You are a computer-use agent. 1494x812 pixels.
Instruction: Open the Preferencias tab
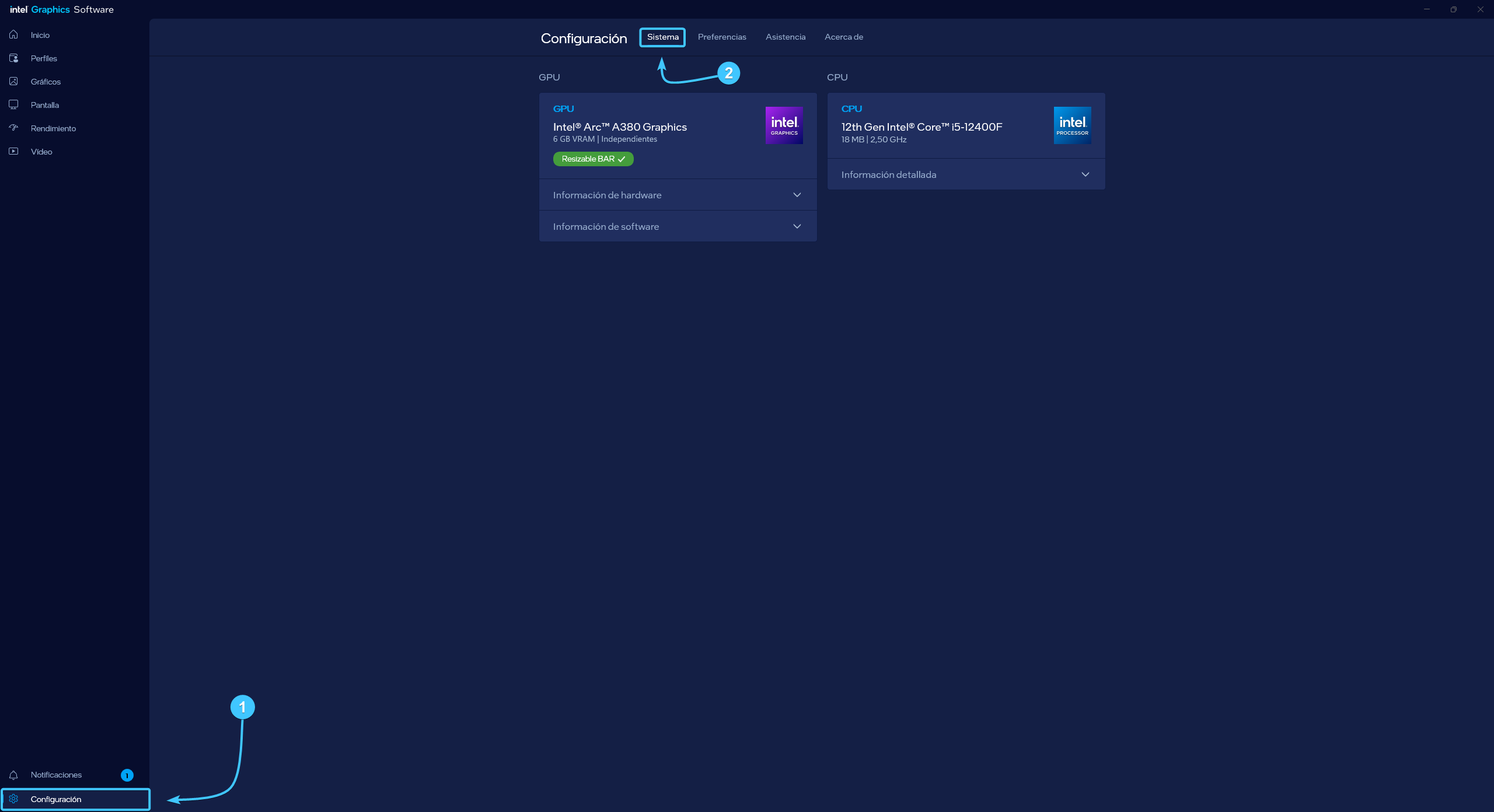pyautogui.click(x=722, y=37)
